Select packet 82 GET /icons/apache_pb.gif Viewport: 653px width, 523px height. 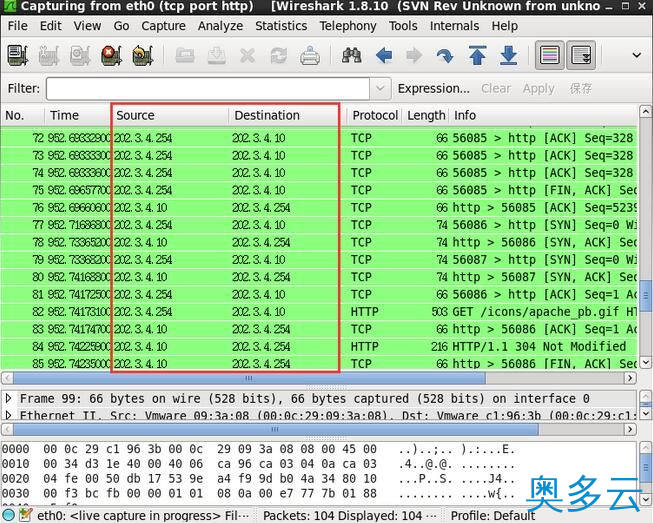pyautogui.click(x=319, y=311)
